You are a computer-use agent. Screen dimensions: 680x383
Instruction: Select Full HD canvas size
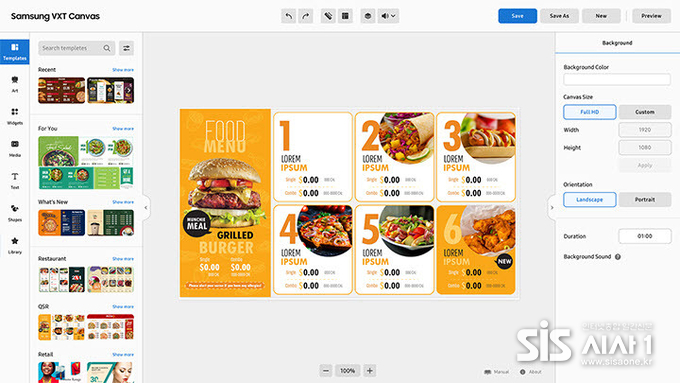(589, 112)
